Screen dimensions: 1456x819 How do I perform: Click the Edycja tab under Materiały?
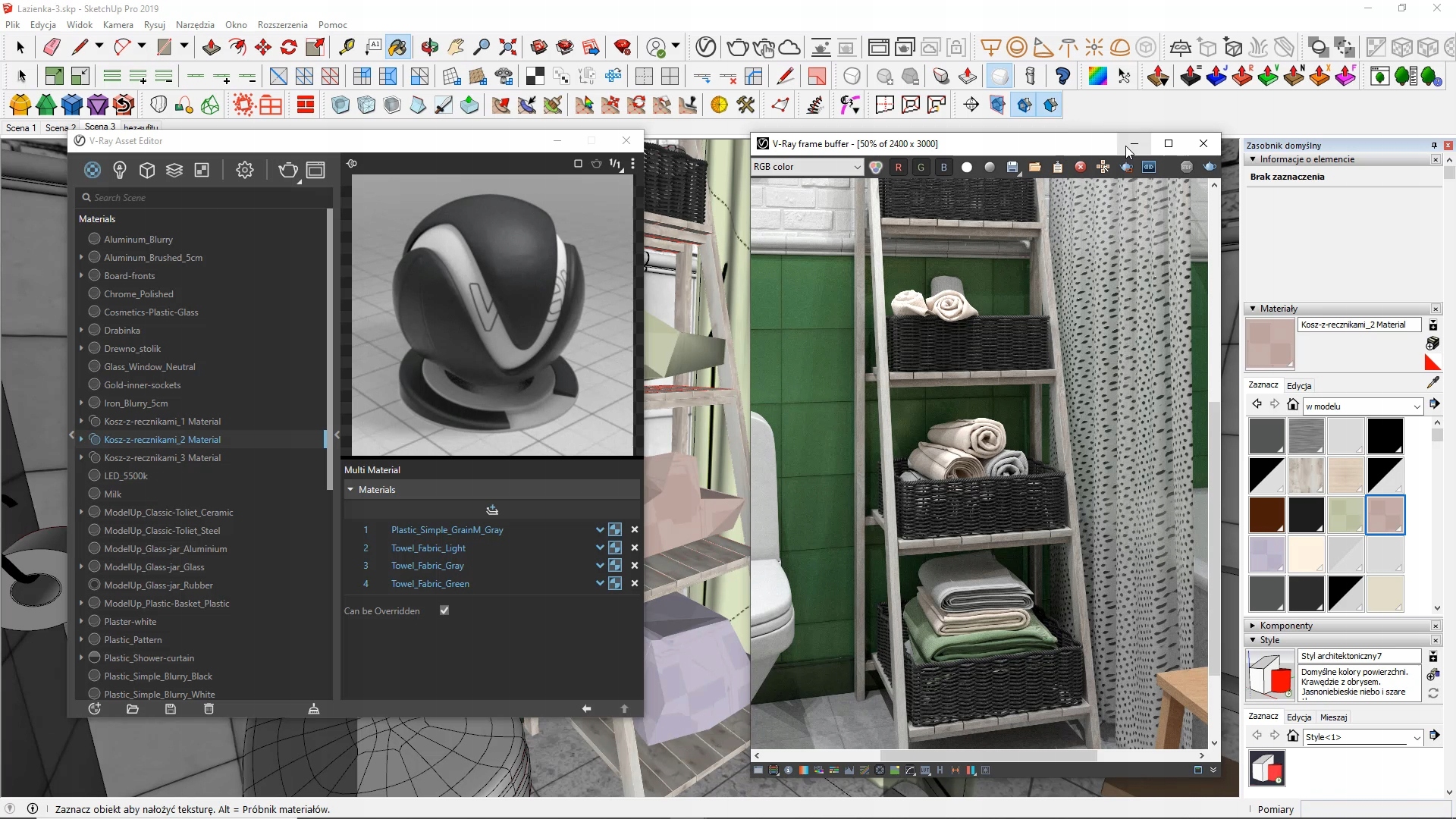(1299, 385)
